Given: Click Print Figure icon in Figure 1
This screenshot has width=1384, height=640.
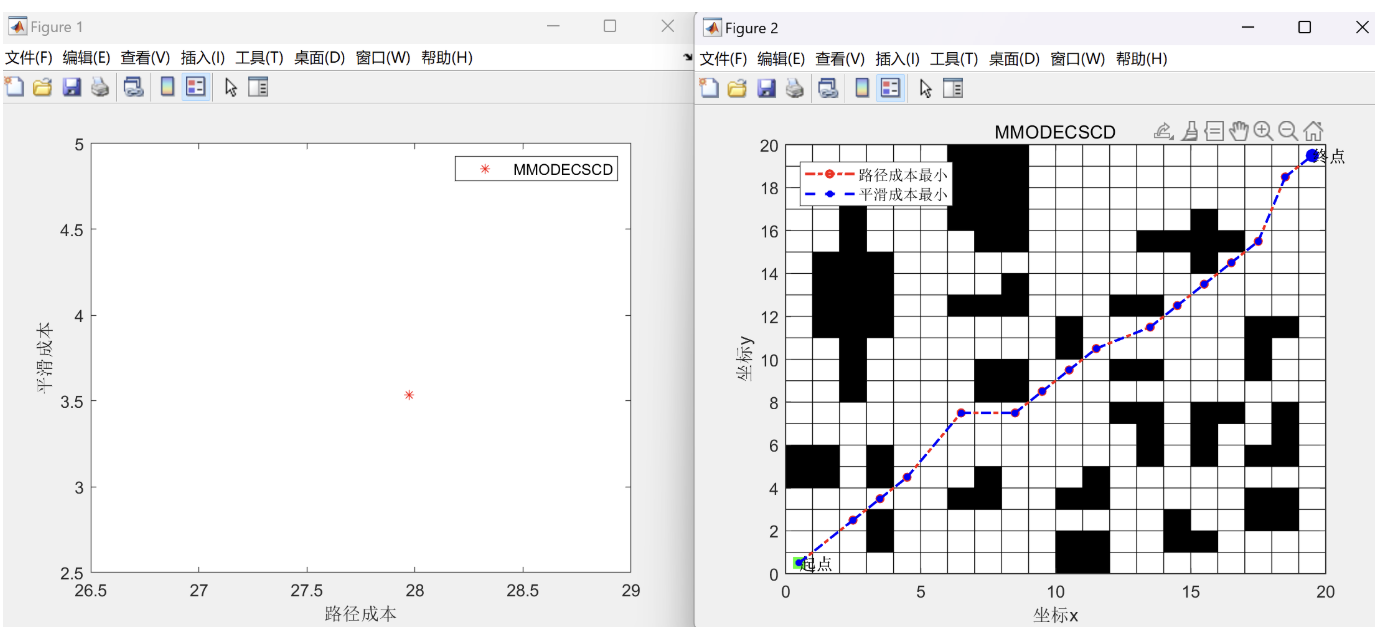Looking at the screenshot, I should coord(99,88).
